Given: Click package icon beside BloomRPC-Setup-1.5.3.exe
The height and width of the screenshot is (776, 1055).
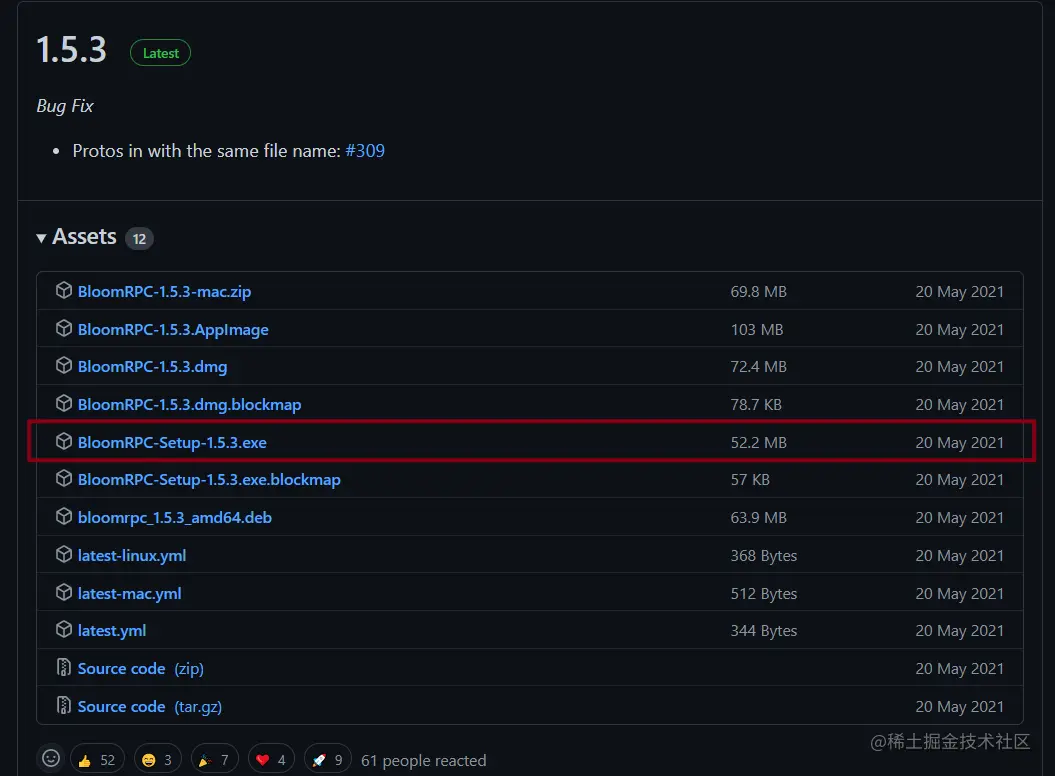Looking at the screenshot, I should click(x=64, y=441).
